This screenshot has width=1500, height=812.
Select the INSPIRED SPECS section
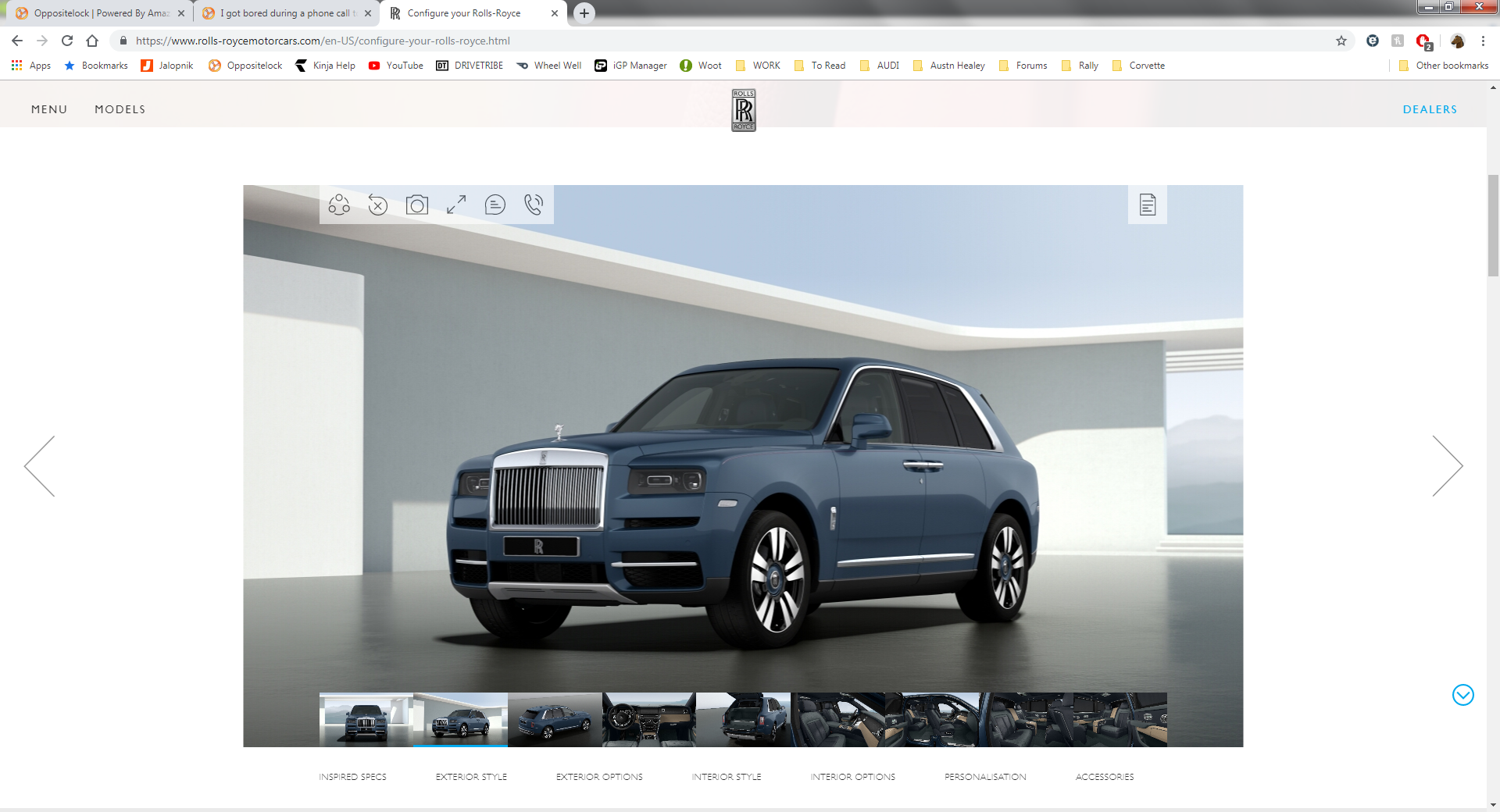[x=352, y=777]
